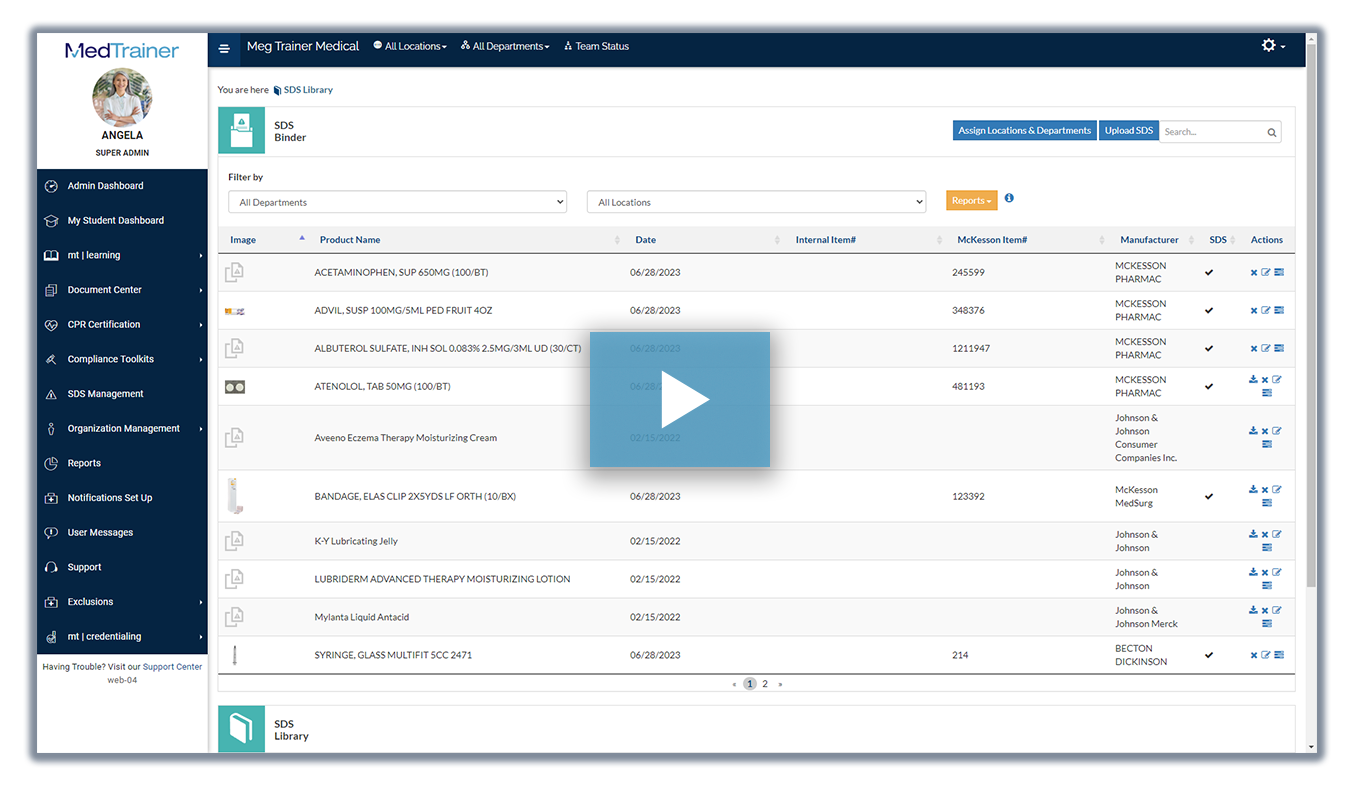The width and height of the screenshot is (1359, 798).
Task: Open Admin Dashboard from the sidebar
Action: (105, 186)
